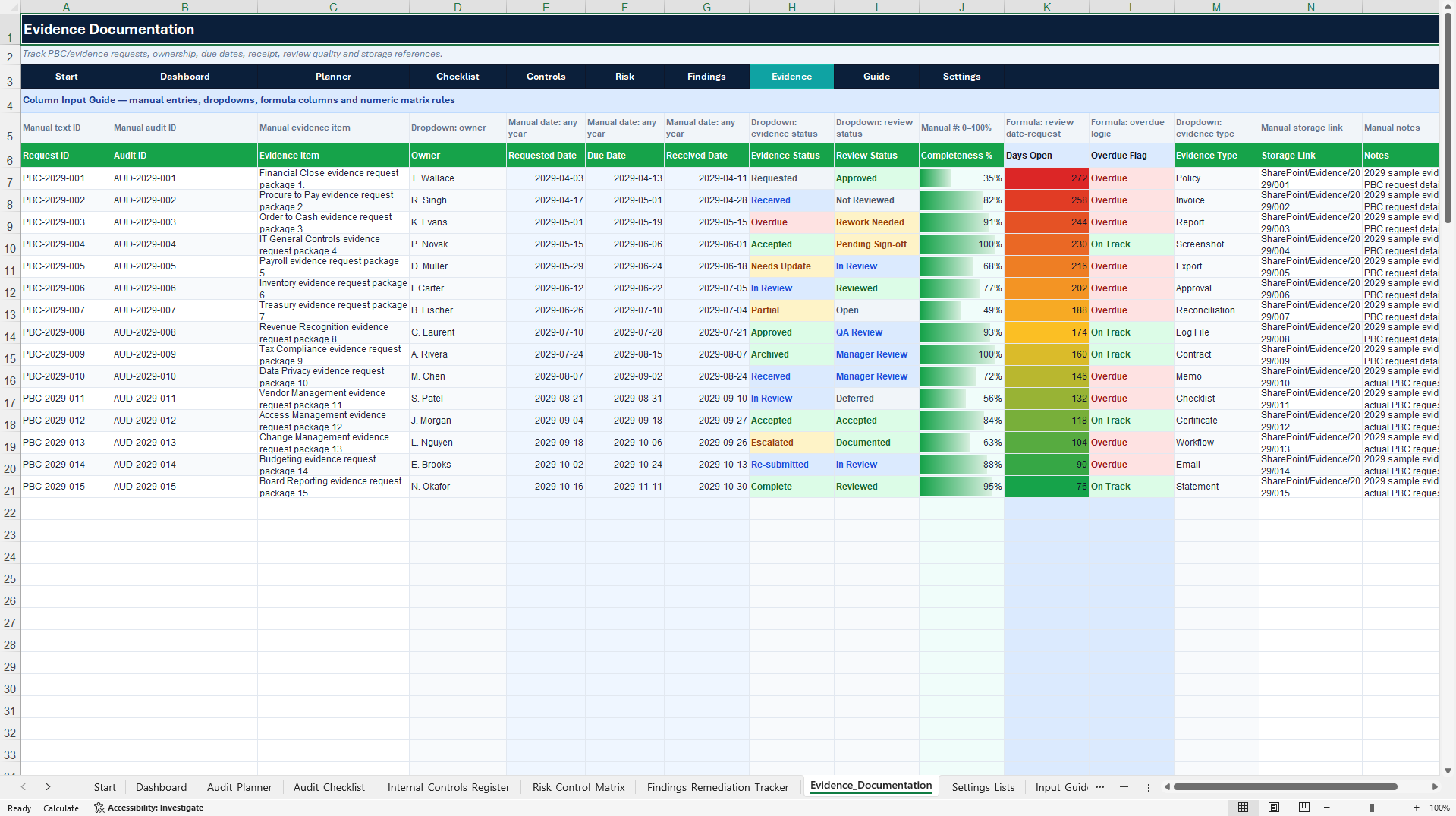Viewport: 1456px width, 816px height.
Task: Click the Start navigation button
Action: [66, 77]
